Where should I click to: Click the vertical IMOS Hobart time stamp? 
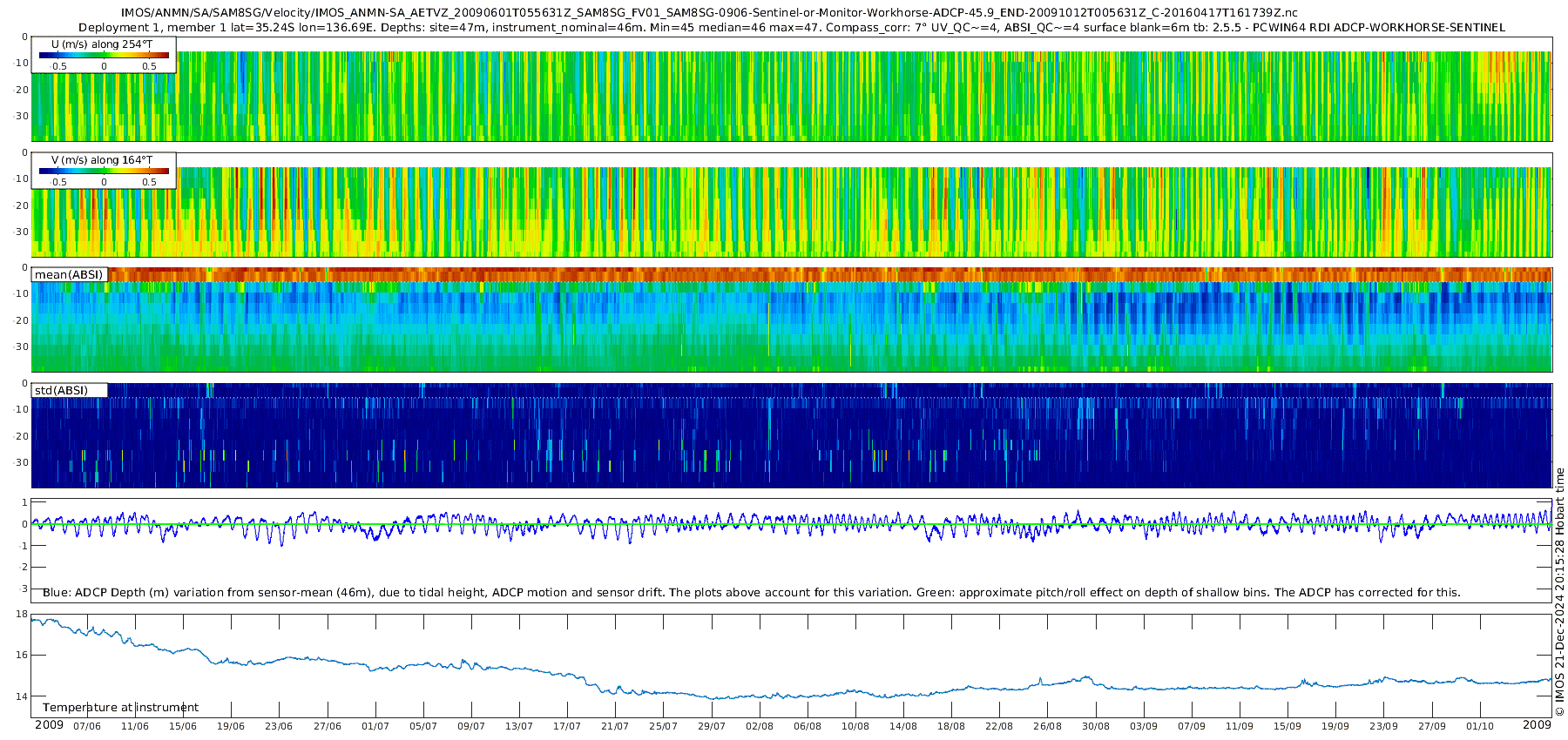pos(1559,592)
